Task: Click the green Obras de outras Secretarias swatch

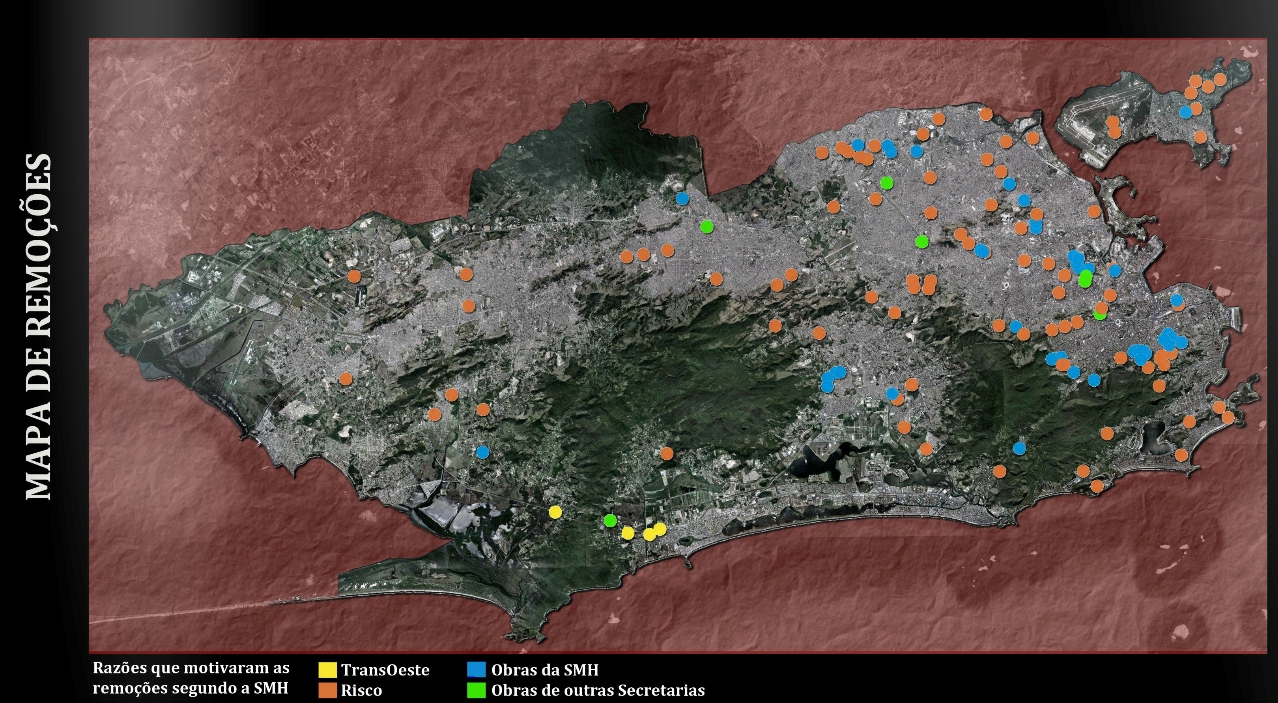Action: [x=478, y=689]
